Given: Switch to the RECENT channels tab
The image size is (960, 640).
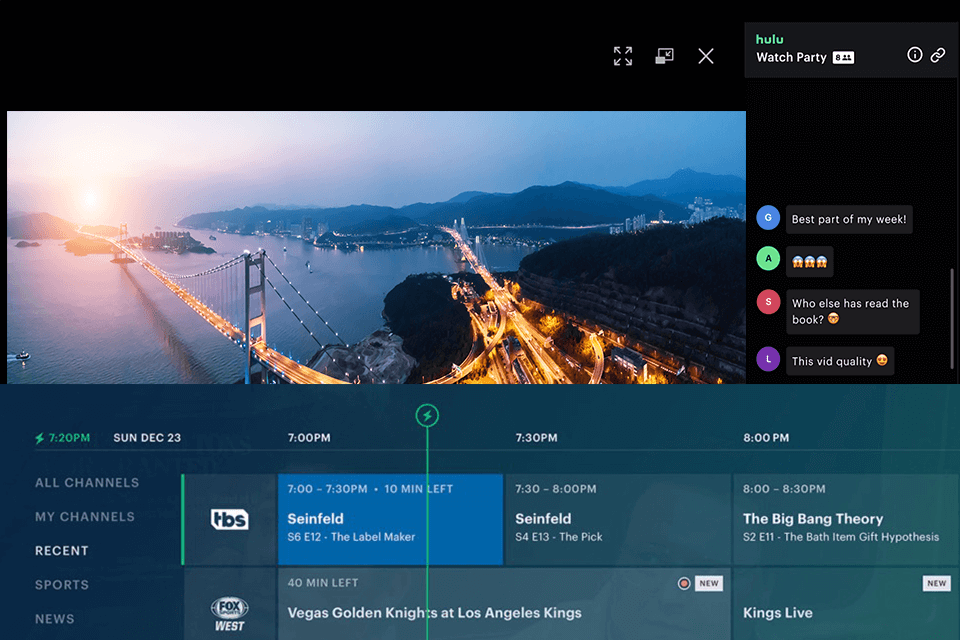Looking at the screenshot, I should coord(61,550).
